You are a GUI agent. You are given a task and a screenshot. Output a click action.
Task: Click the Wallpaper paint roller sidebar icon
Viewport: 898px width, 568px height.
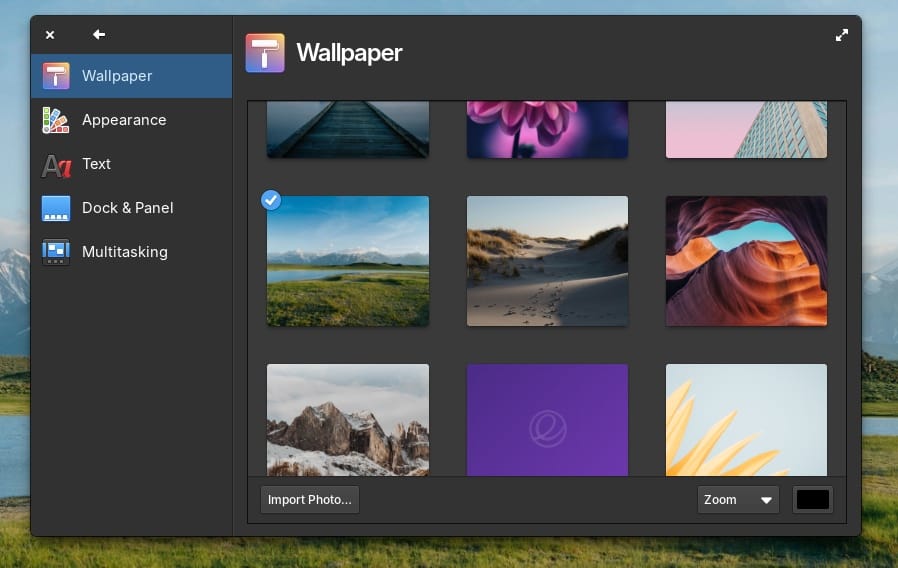pos(56,76)
